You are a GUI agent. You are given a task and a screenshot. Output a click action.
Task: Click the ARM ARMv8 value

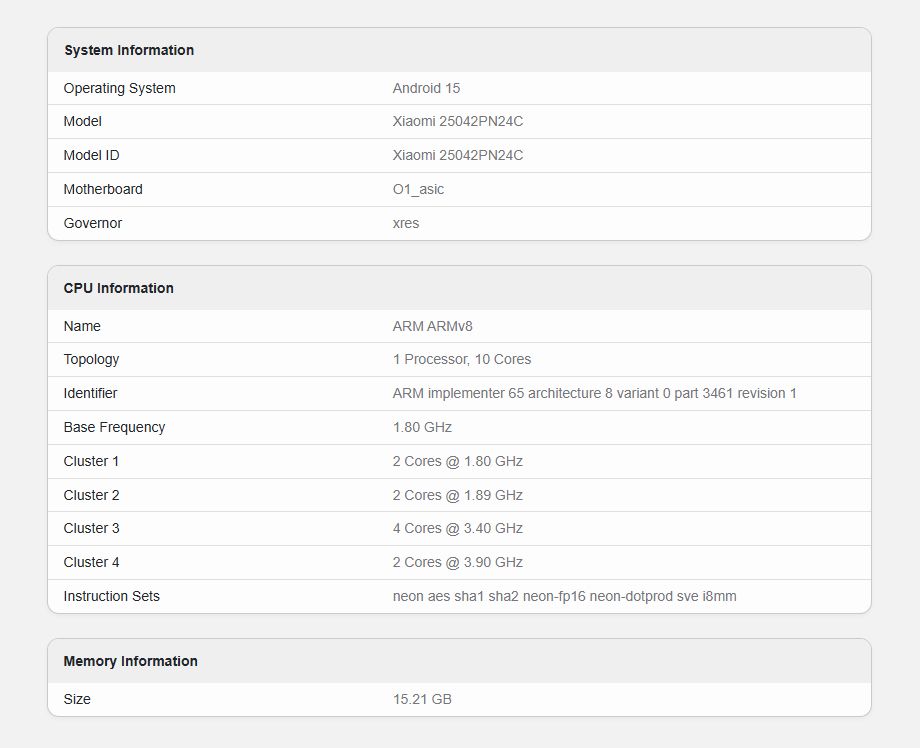click(432, 326)
